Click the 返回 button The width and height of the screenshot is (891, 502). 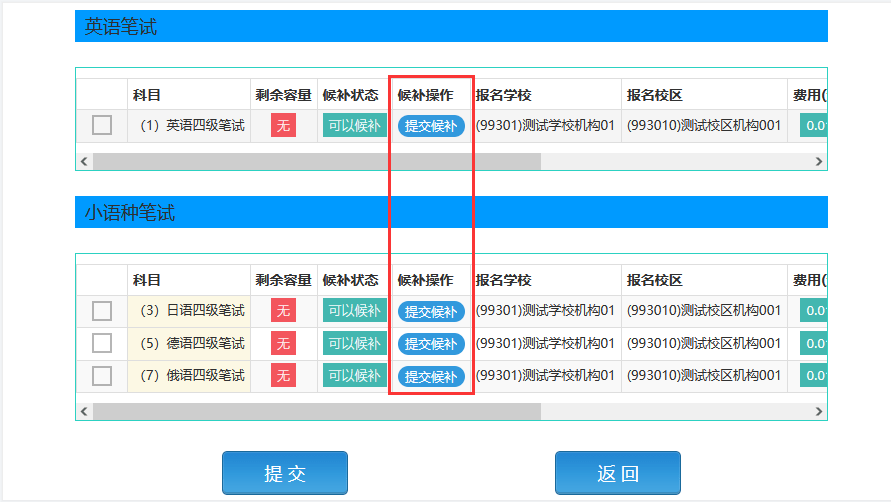pos(618,473)
